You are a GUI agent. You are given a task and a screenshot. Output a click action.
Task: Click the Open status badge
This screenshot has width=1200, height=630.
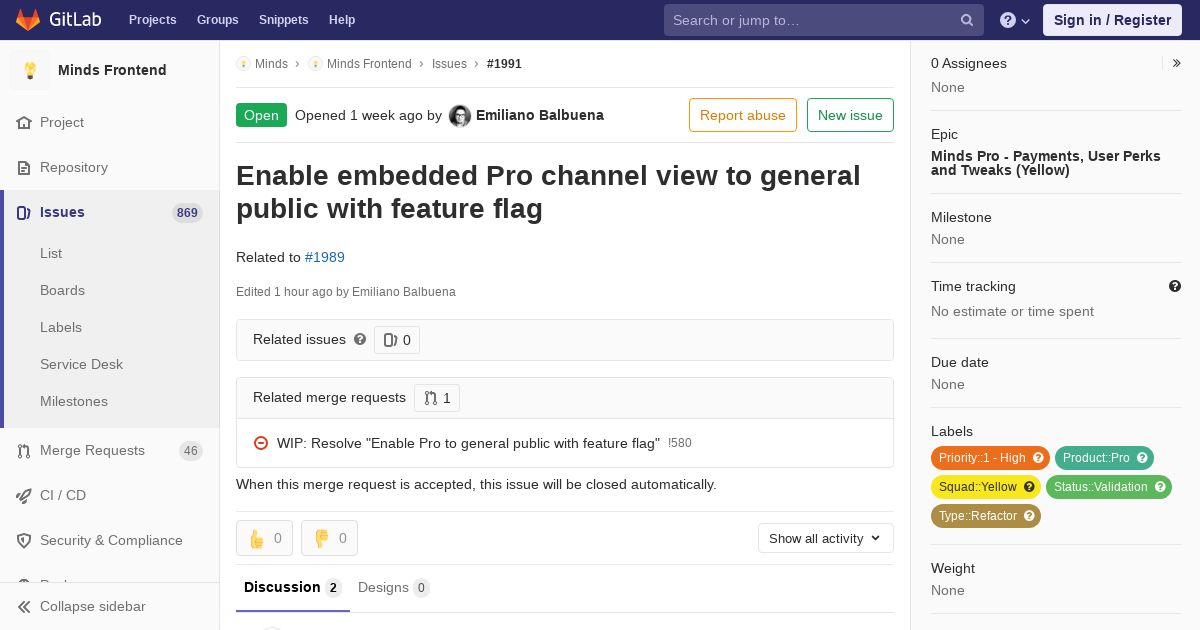pyautogui.click(x=261, y=115)
